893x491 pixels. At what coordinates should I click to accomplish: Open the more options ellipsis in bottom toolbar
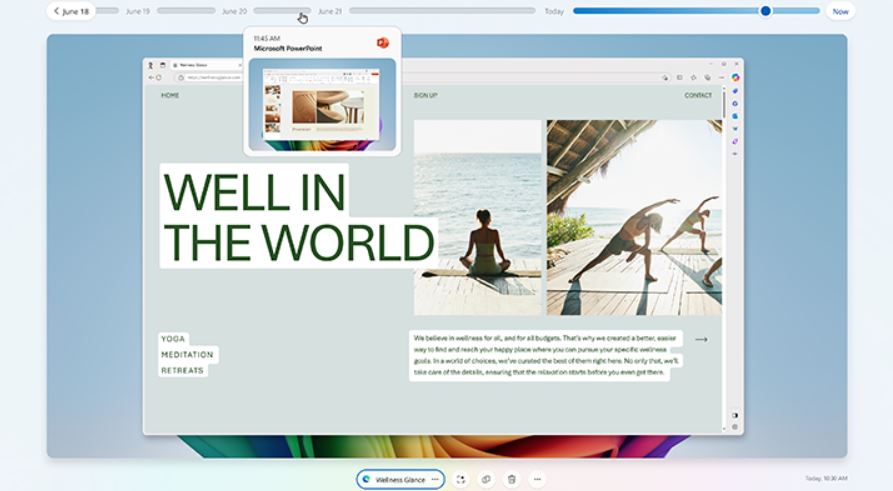coord(537,479)
